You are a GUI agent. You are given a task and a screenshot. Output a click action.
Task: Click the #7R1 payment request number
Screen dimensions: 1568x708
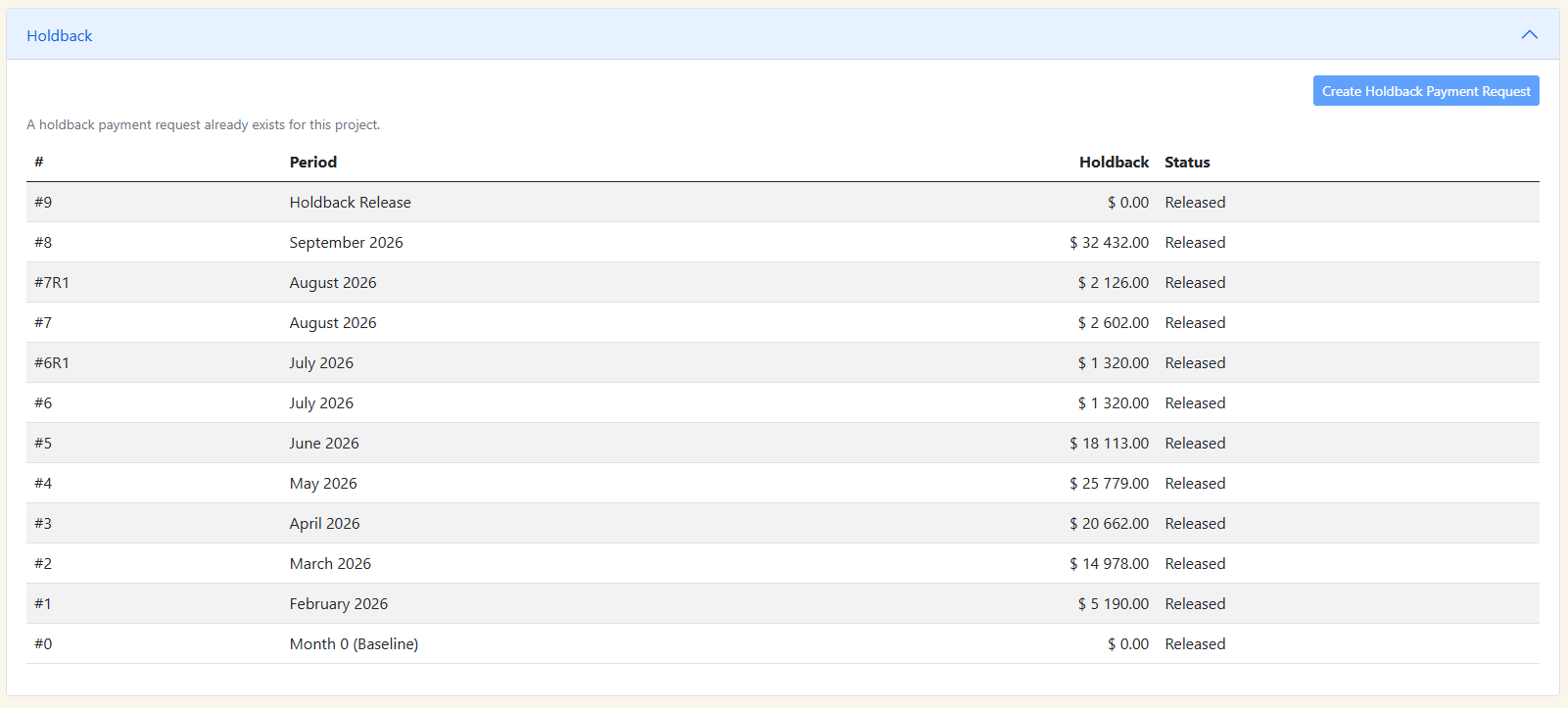pos(52,283)
